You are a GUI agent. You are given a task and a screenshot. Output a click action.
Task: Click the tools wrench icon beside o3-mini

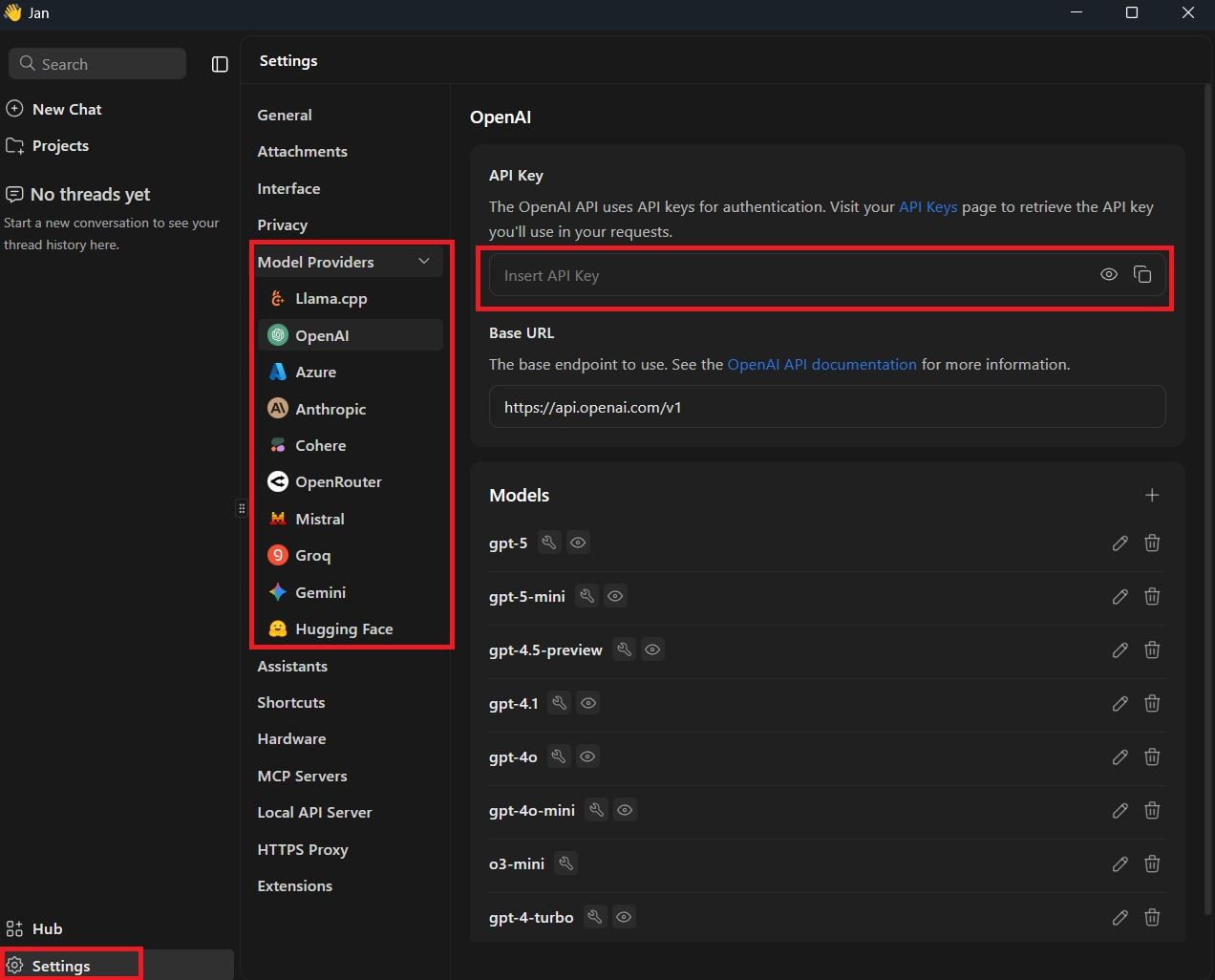click(565, 863)
